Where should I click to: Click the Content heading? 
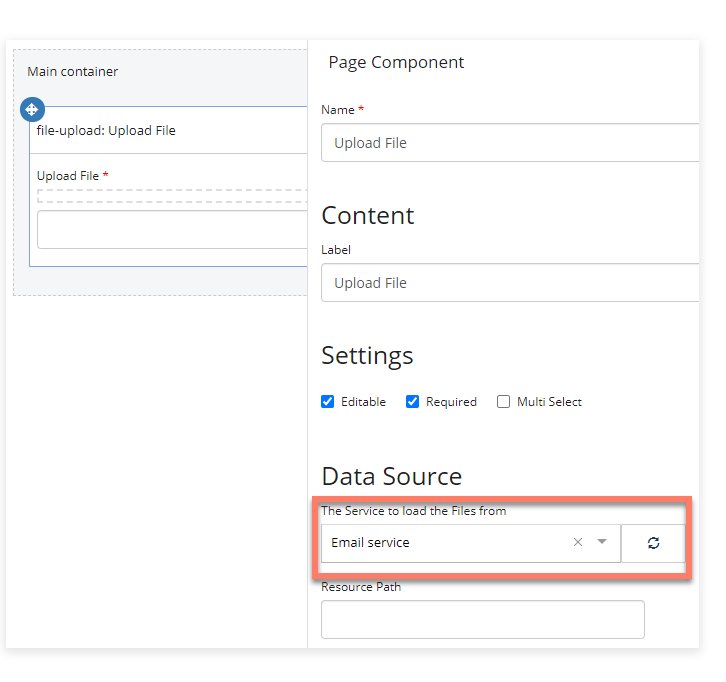click(368, 216)
